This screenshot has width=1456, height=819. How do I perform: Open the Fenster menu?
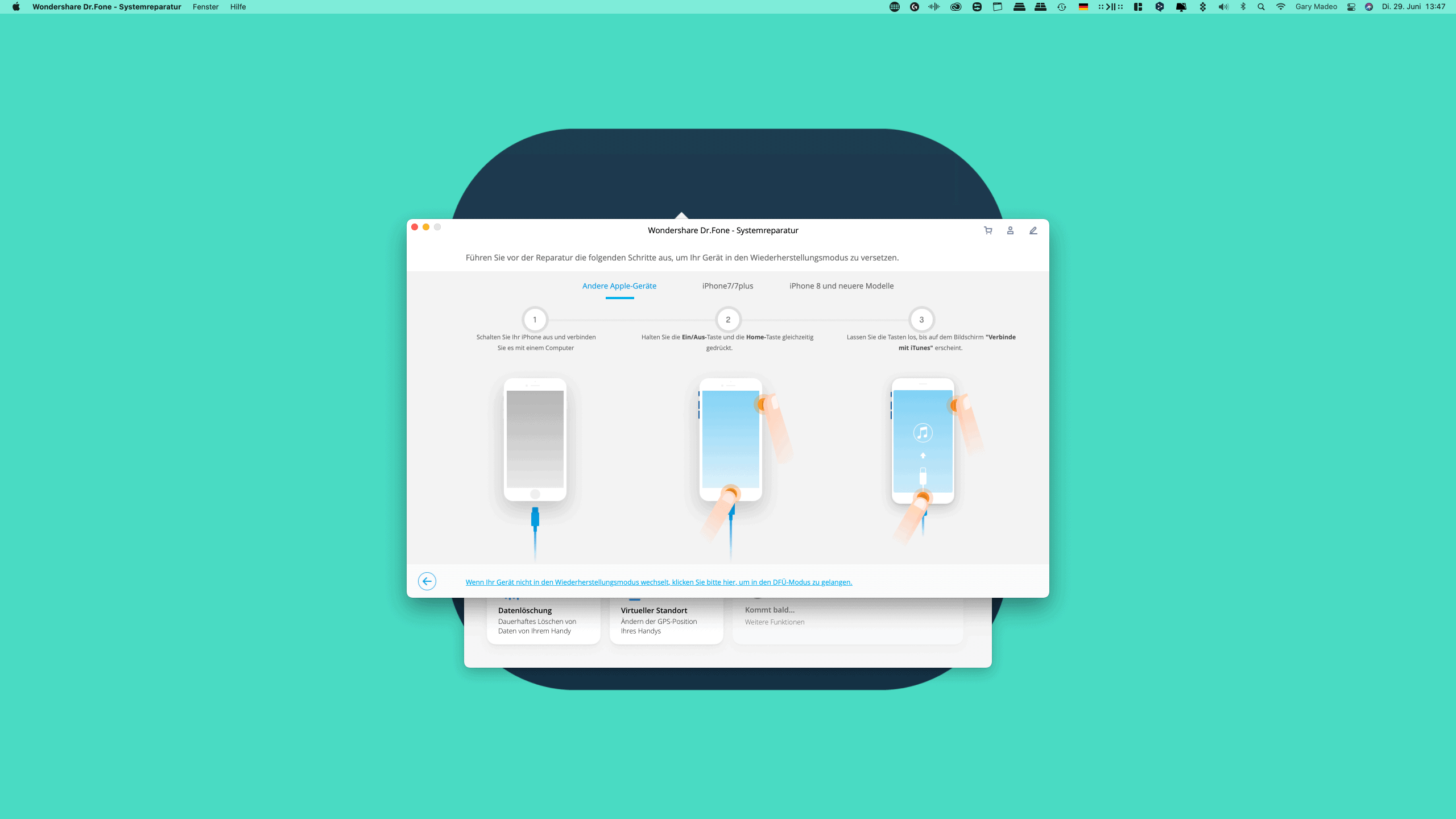click(x=206, y=7)
